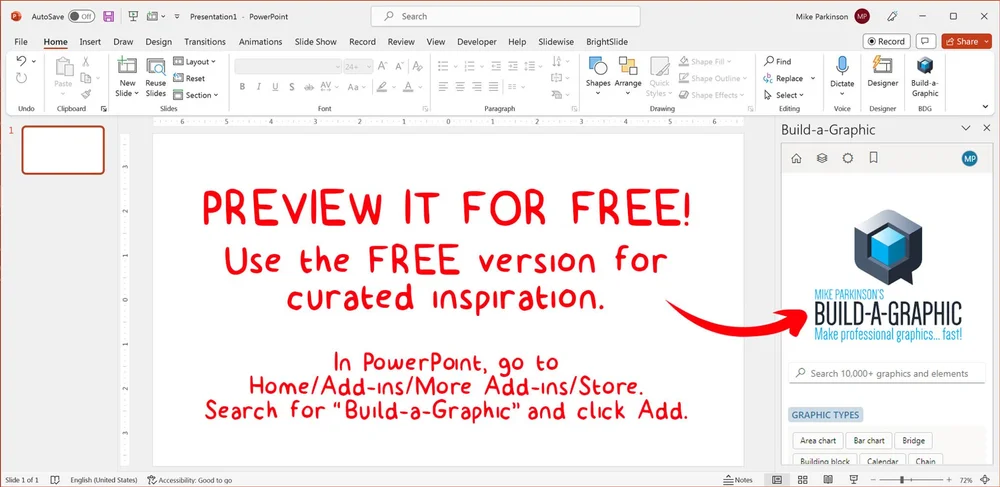Select slide 1 thumbnail
The image size is (1000, 487).
63,150
